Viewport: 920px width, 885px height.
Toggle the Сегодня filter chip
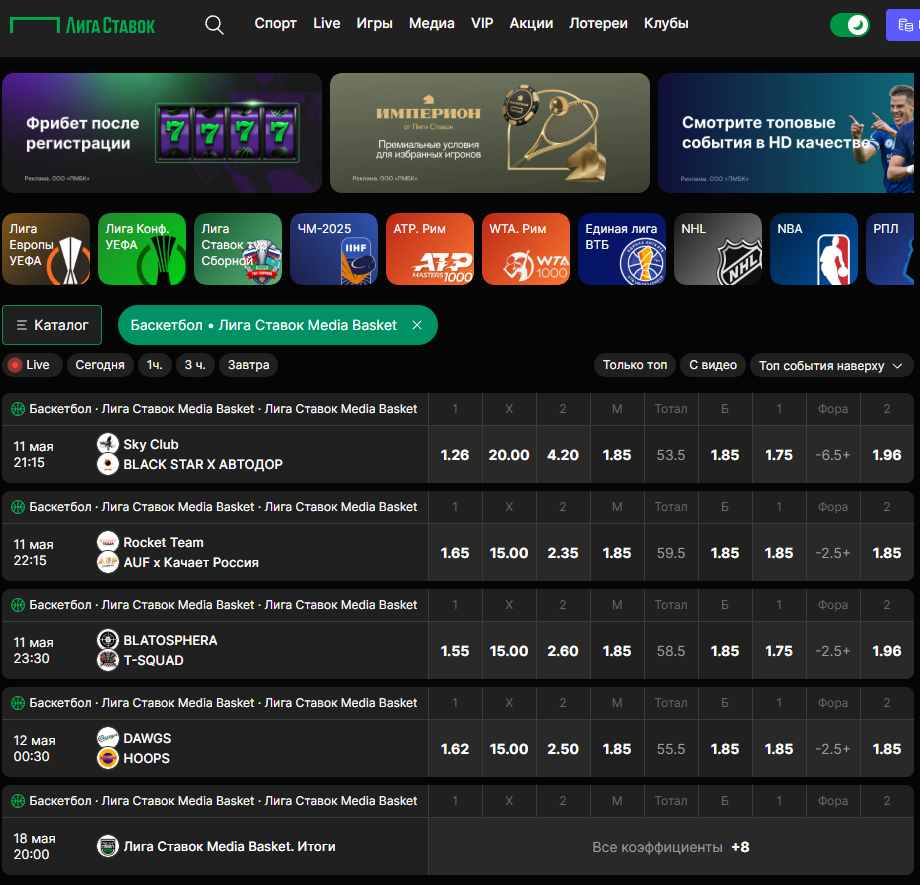tap(100, 365)
